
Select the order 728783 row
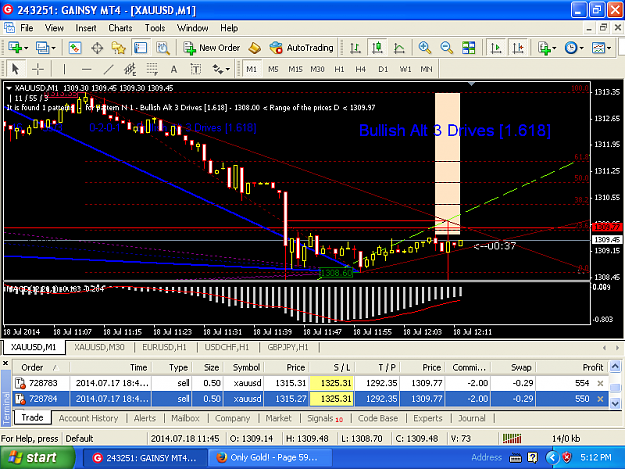tap(311, 383)
